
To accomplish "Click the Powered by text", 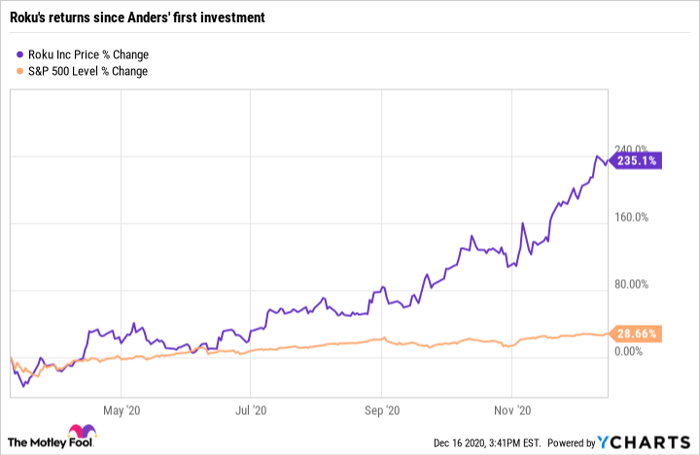I will (571, 441).
